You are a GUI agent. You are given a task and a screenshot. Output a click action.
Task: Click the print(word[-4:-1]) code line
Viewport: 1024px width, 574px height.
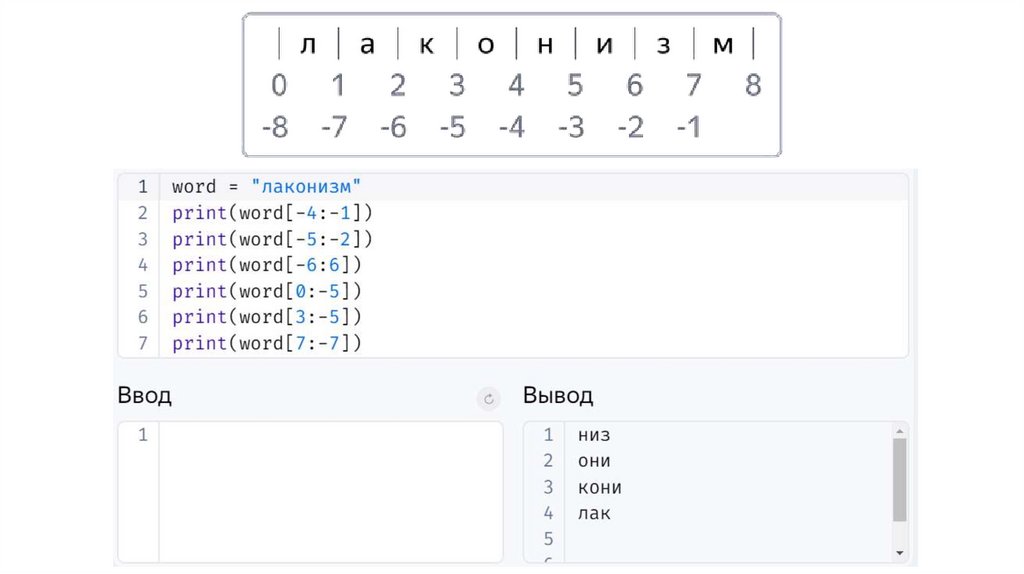(x=272, y=213)
